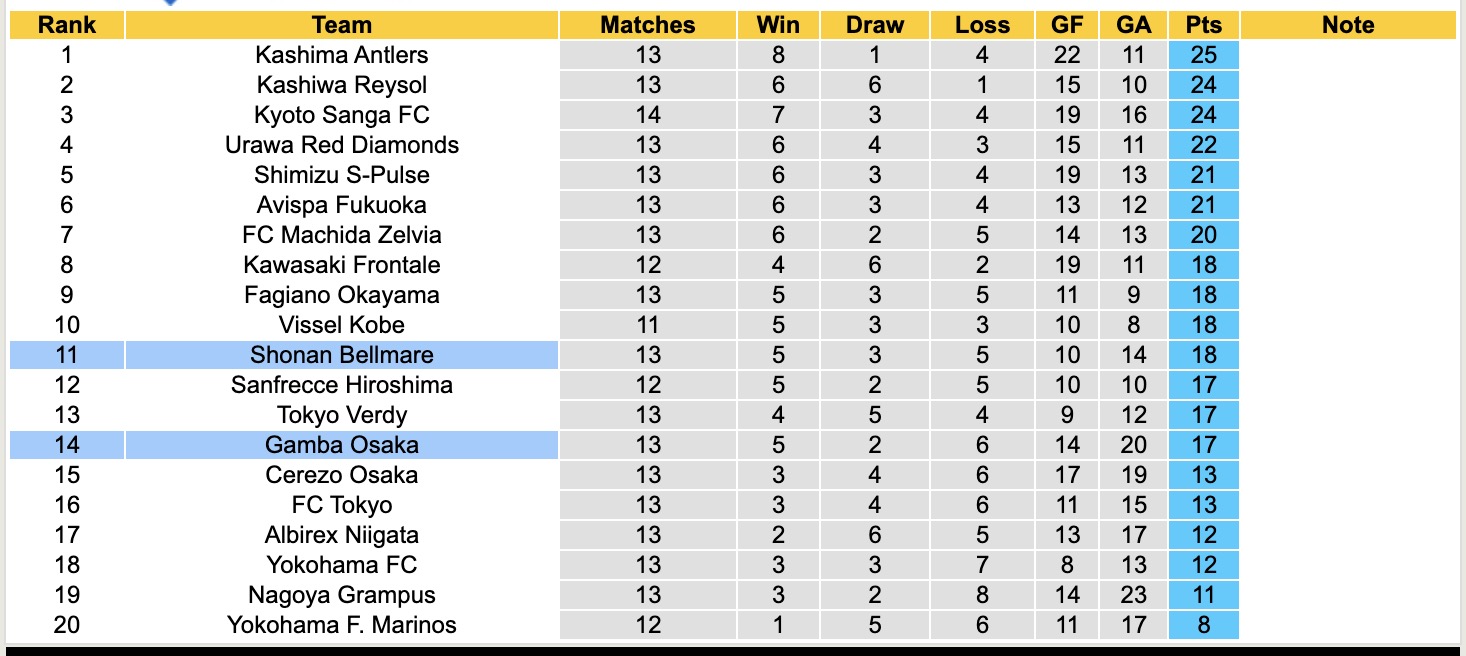Click the Team column header

click(x=341, y=25)
